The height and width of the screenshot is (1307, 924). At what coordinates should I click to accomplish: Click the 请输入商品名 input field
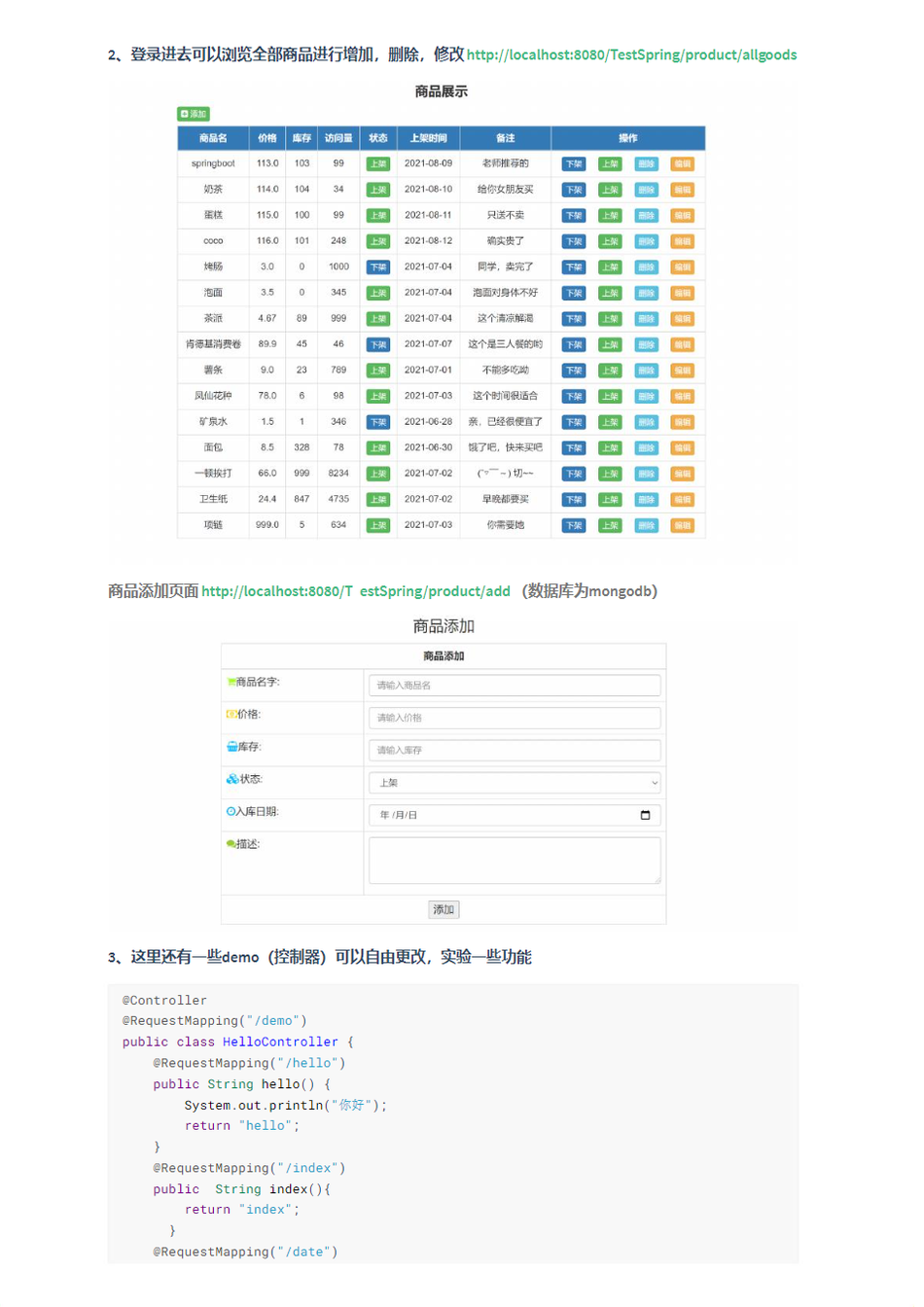click(x=515, y=686)
